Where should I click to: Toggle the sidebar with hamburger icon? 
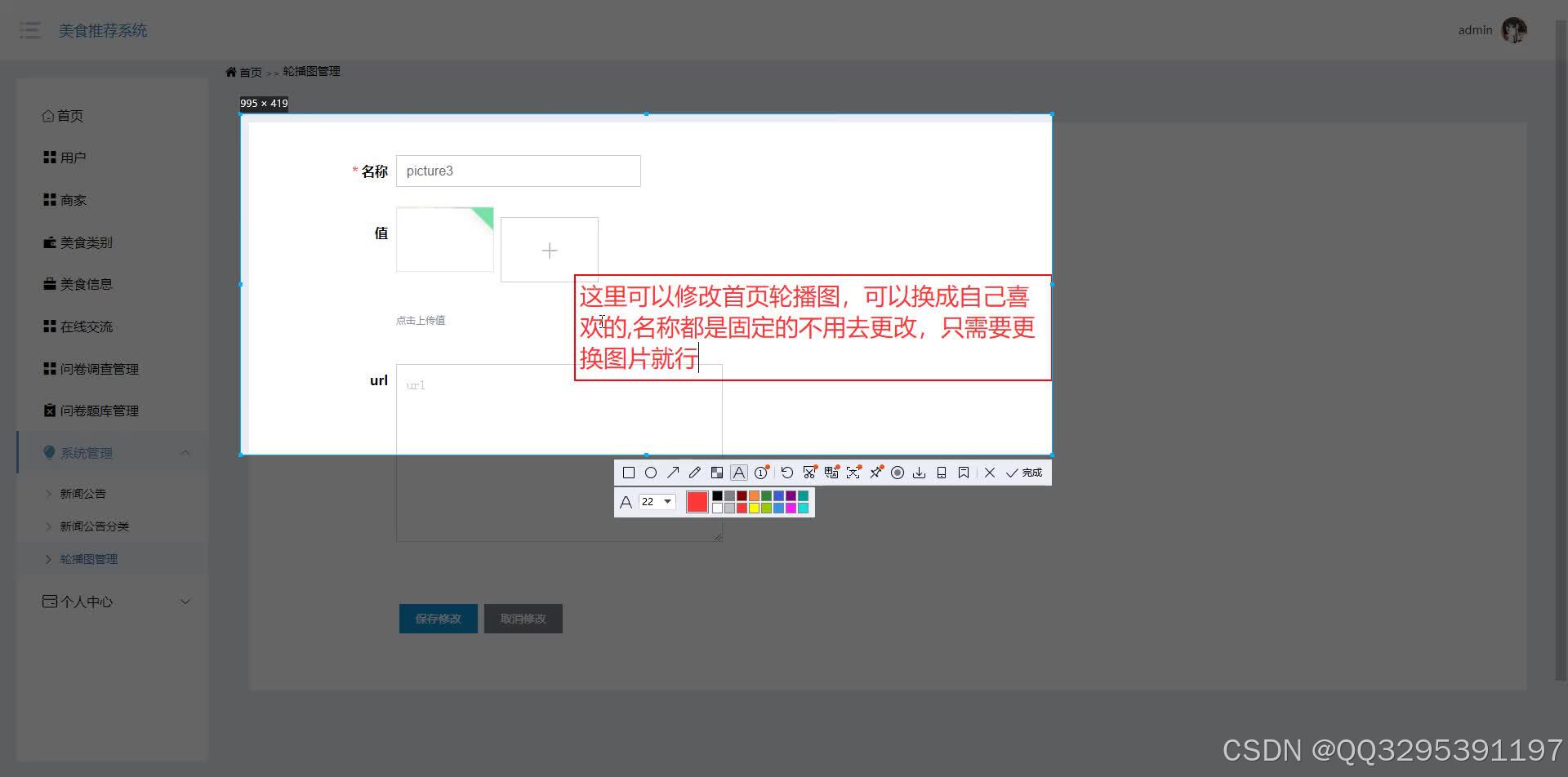pos(30,30)
